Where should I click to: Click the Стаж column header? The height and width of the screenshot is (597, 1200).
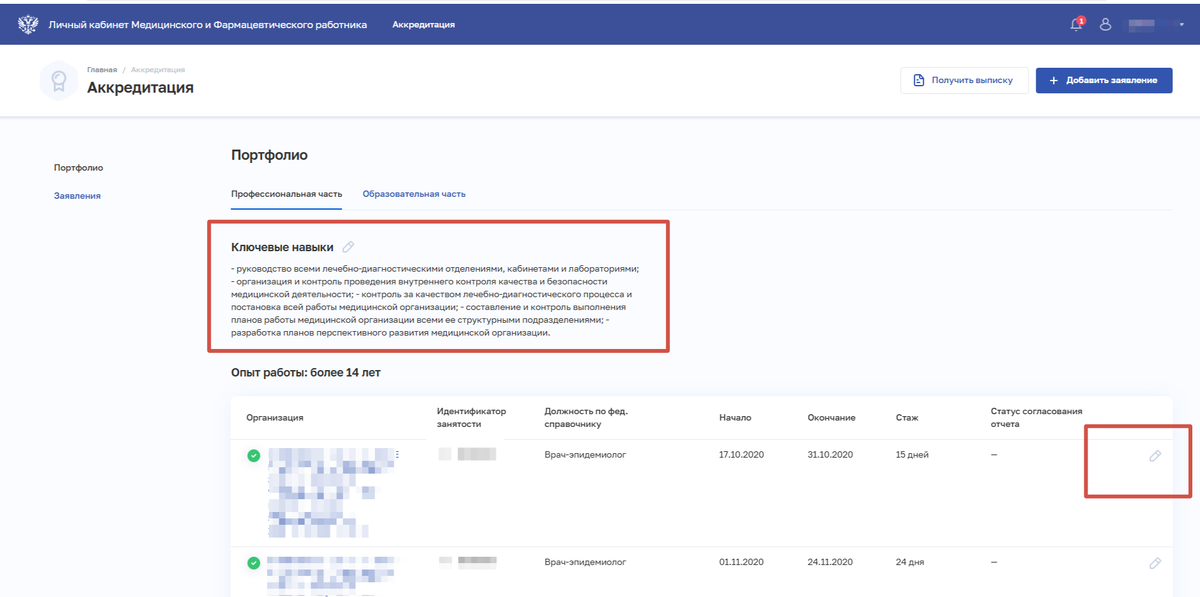pyautogui.click(x=907, y=417)
